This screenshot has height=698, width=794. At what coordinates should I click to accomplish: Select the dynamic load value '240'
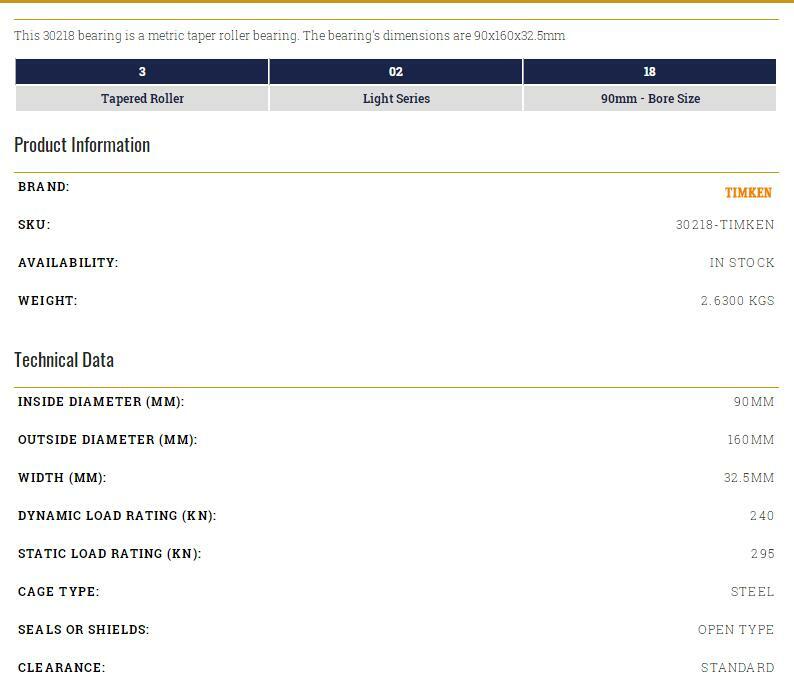(762, 516)
